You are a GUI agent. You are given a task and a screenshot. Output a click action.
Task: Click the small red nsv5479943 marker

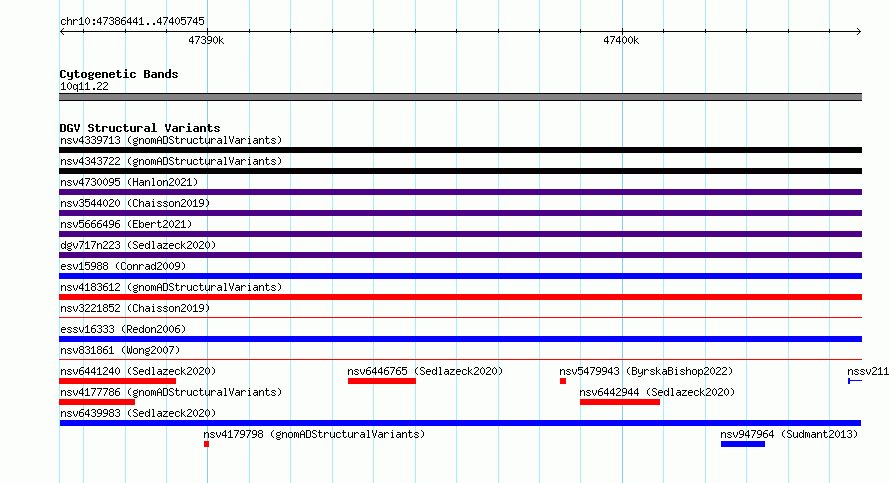coord(563,381)
